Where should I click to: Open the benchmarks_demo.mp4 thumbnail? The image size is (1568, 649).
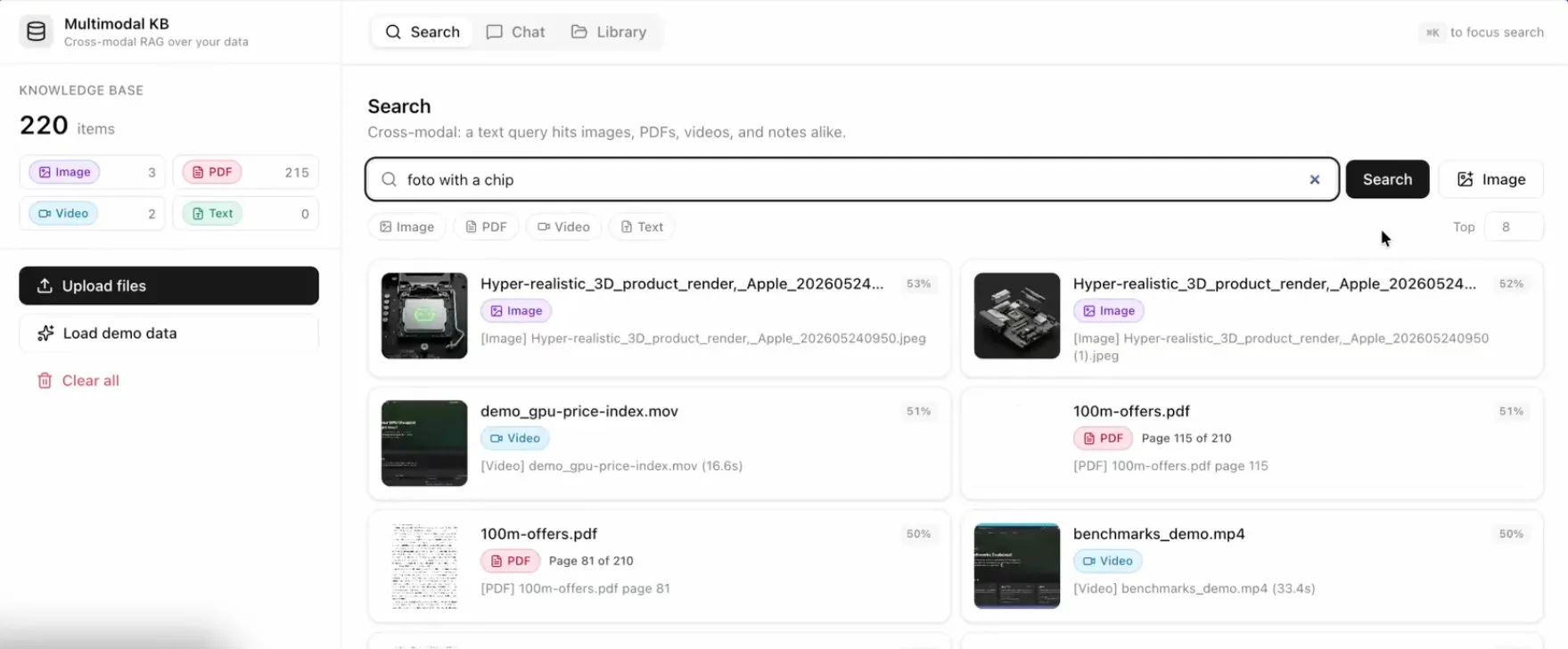pyautogui.click(x=1017, y=566)
